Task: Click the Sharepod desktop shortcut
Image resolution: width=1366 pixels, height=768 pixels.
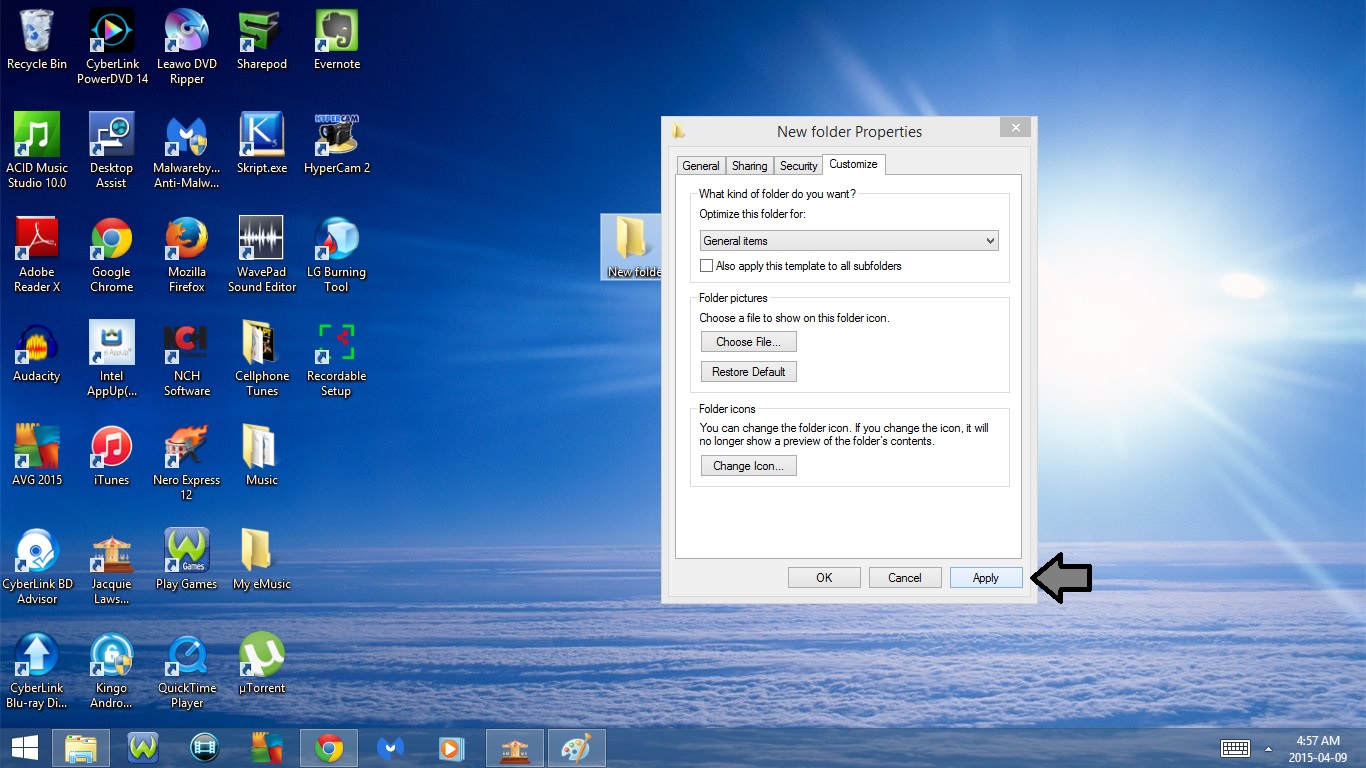Action: click(262, 40)
